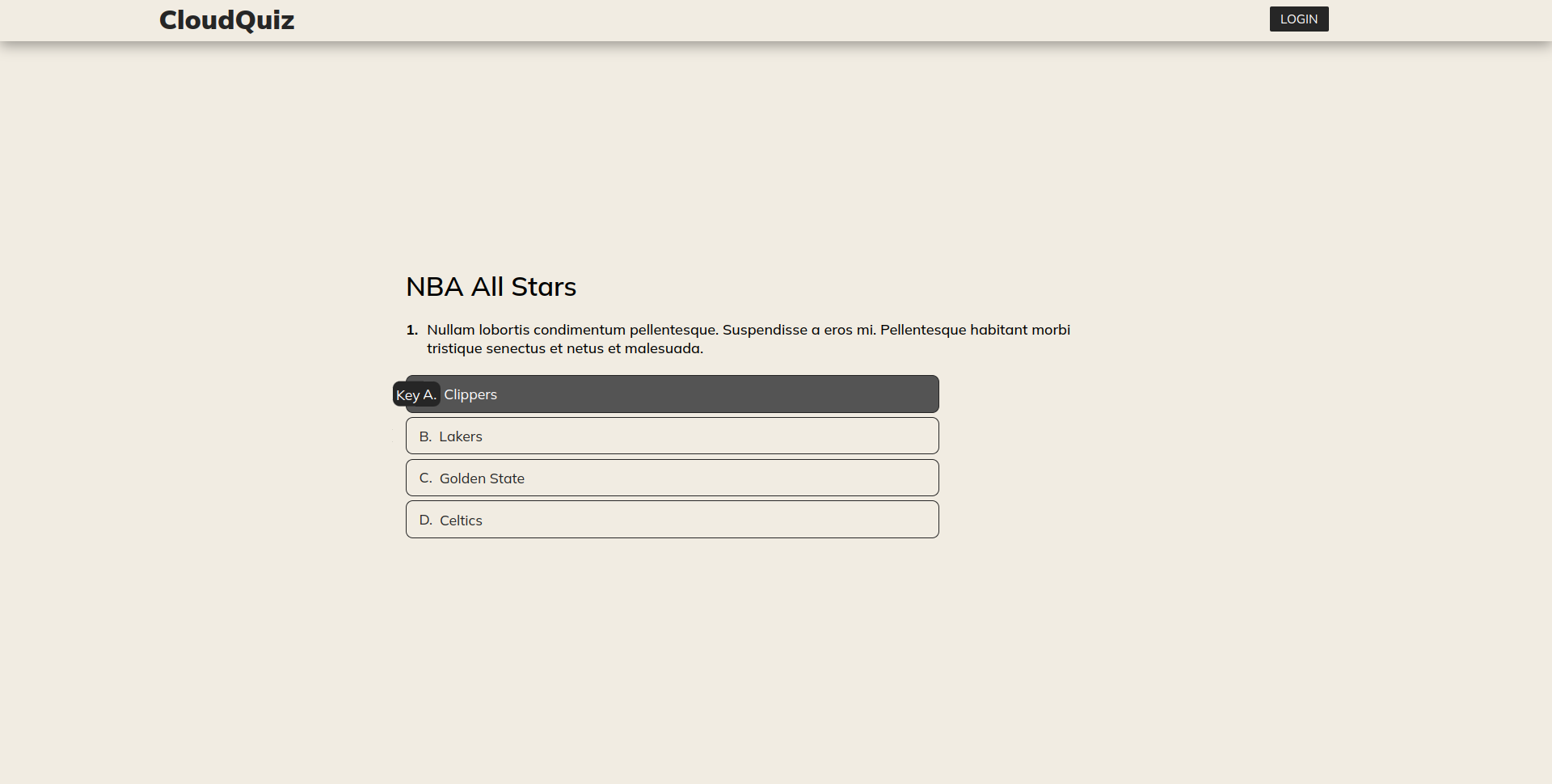Select answer D. Celtics
1552x784 pixels.
pyautogui.click(x=672, y=520)
